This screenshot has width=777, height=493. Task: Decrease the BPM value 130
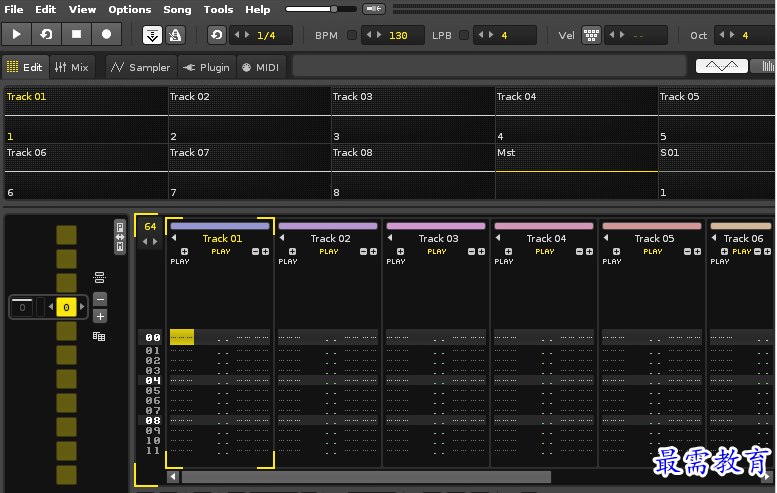click(369, 35)
